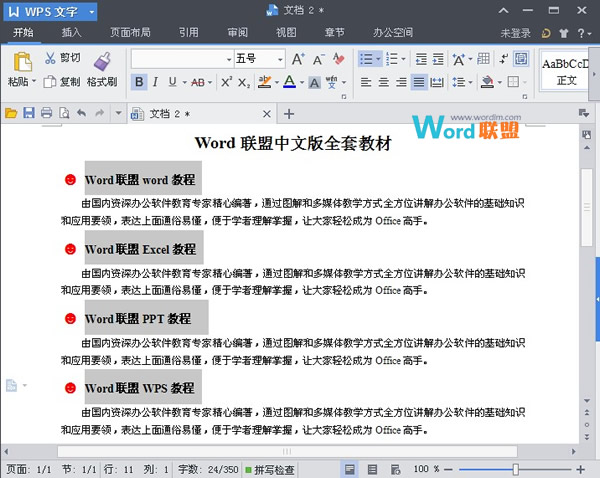Screen dimensions: 600x478
Task: Click the superscript X² icon
Action: (227, 82)
